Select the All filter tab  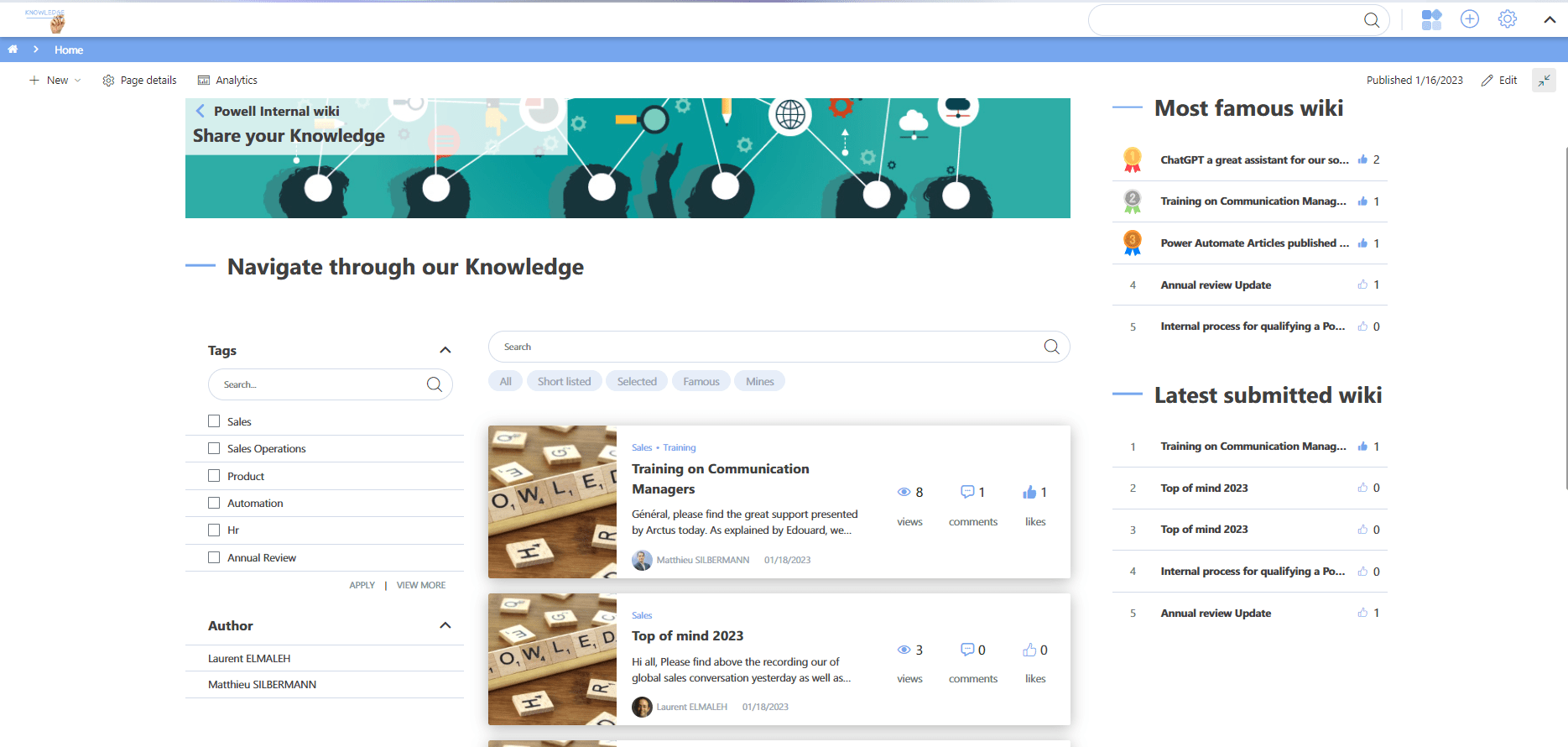[x=506, y=381]
